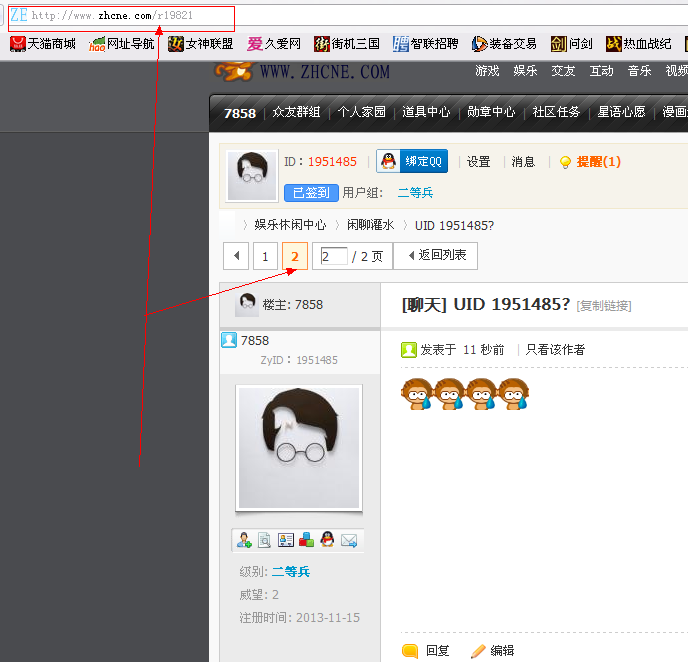
Task: Open the 网址导航 bookmark
Action: point(122,44)
